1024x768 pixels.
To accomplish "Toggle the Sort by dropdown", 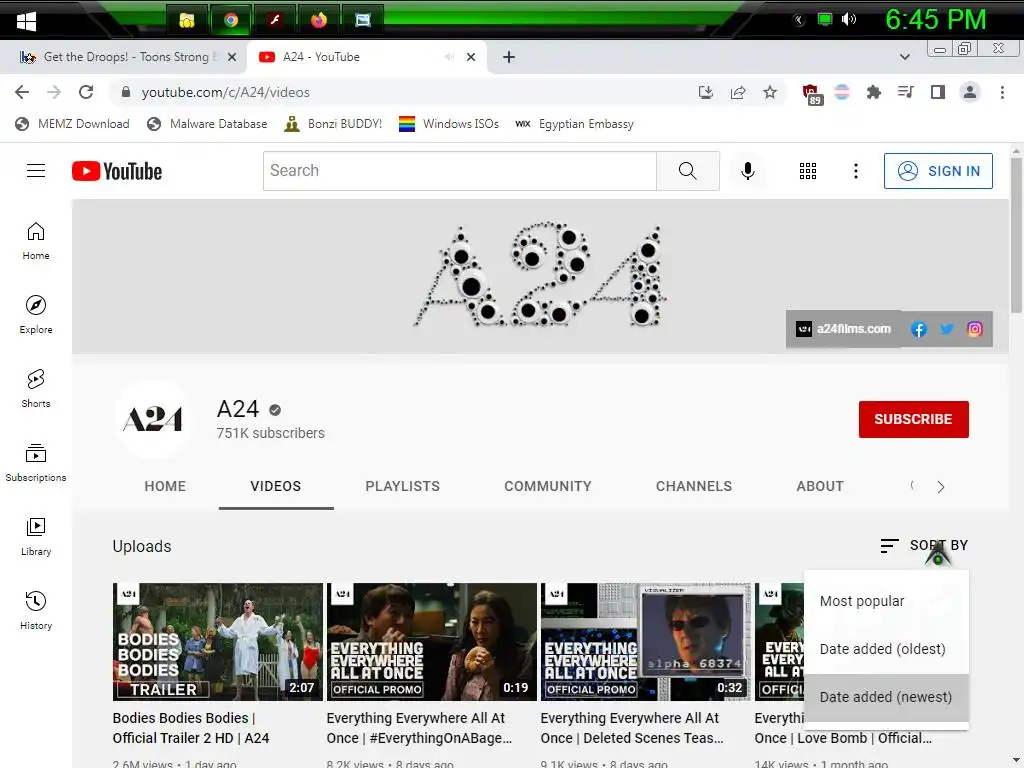I will [x=924, y=545].
